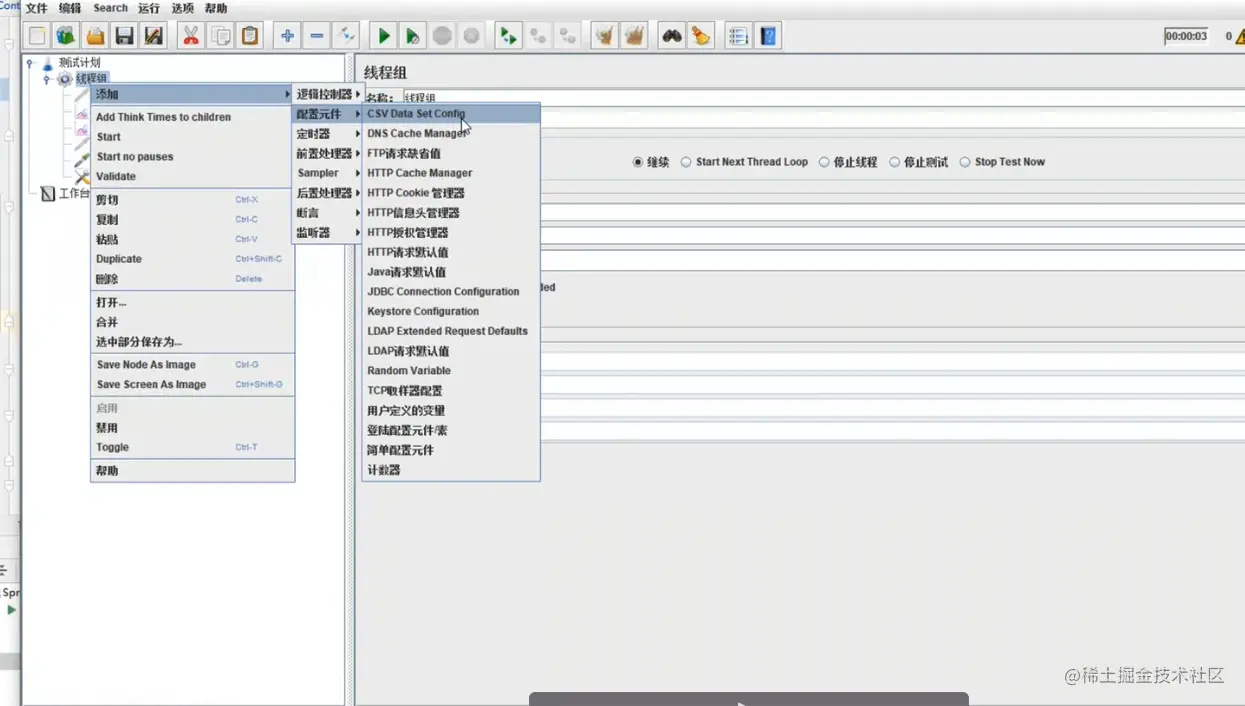
Task: Click the Collapse All minus icon
Action: 317,36
